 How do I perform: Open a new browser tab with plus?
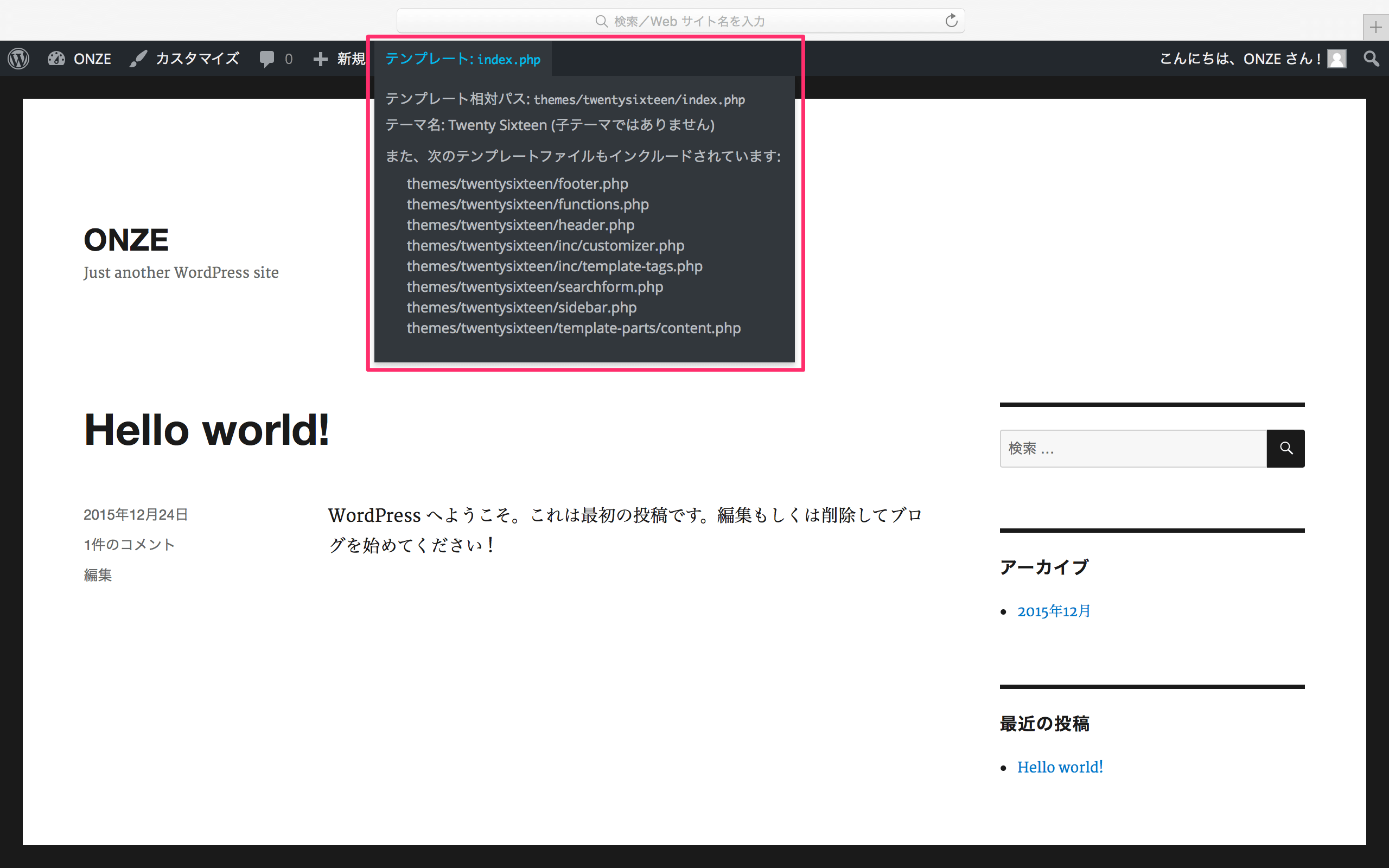click(1376, 27)
